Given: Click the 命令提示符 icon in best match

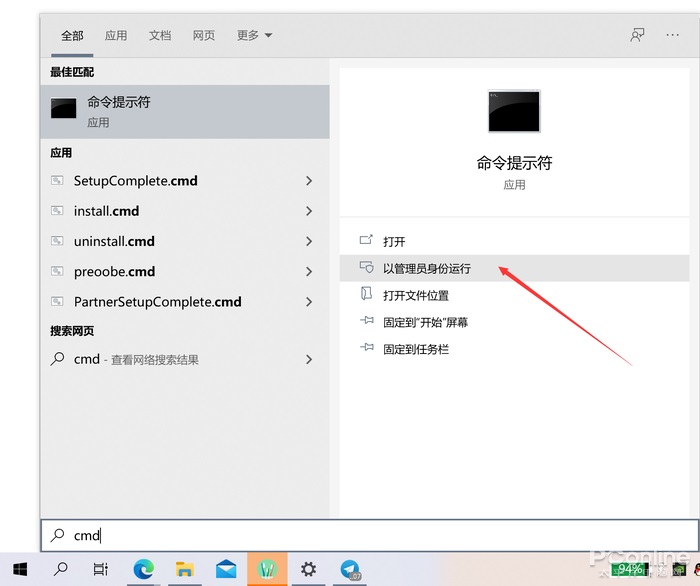Looking at the screenshot, I should 63,108.
